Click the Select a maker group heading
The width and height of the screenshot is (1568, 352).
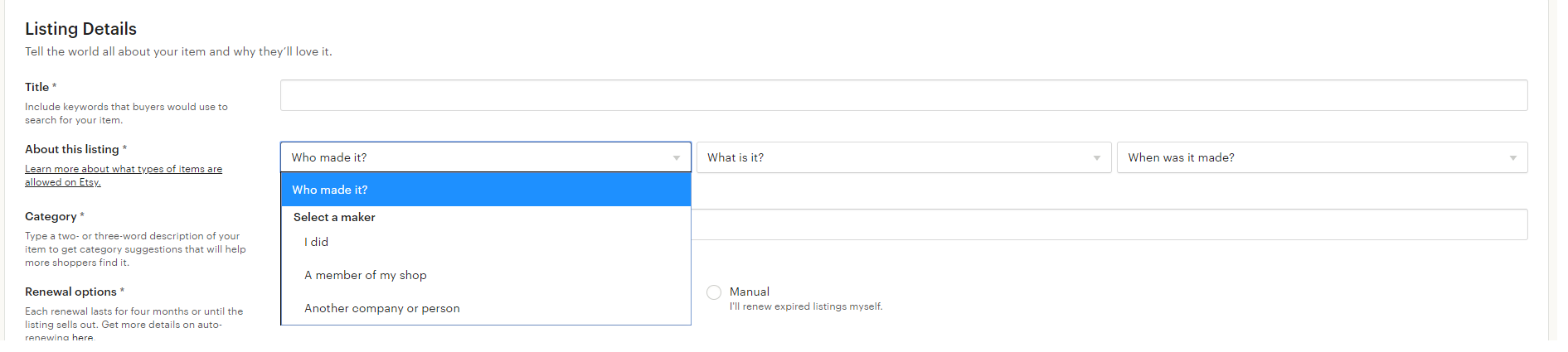[x=334, y=217]
